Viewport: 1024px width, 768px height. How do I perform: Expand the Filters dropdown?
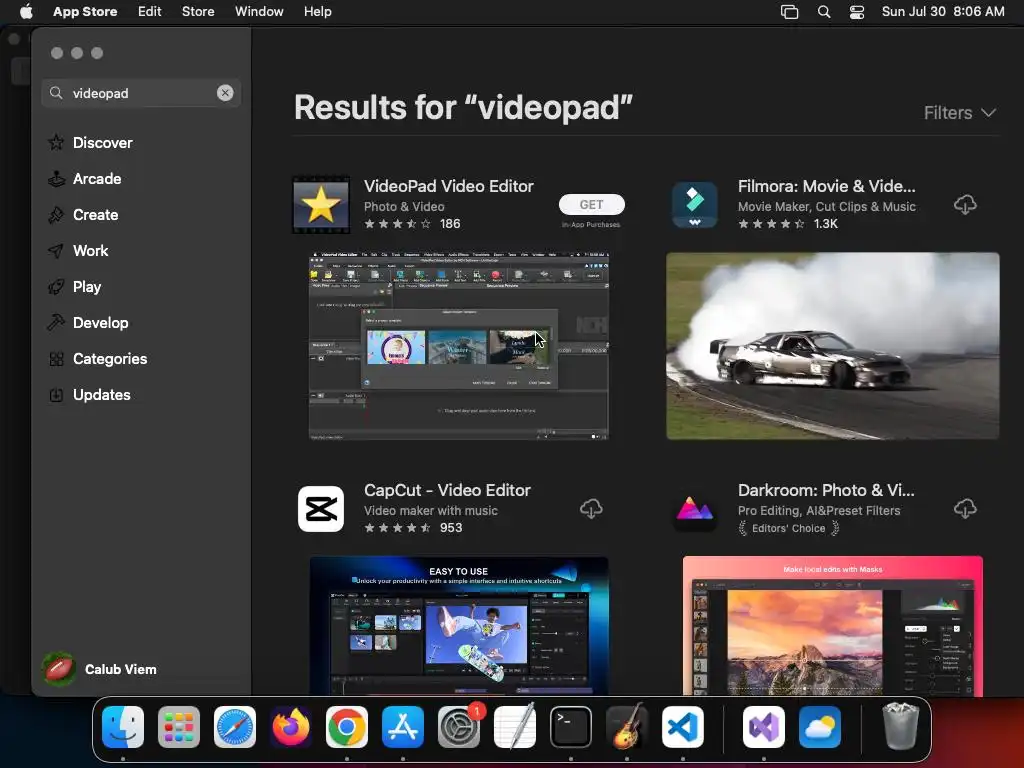point(960,112)
